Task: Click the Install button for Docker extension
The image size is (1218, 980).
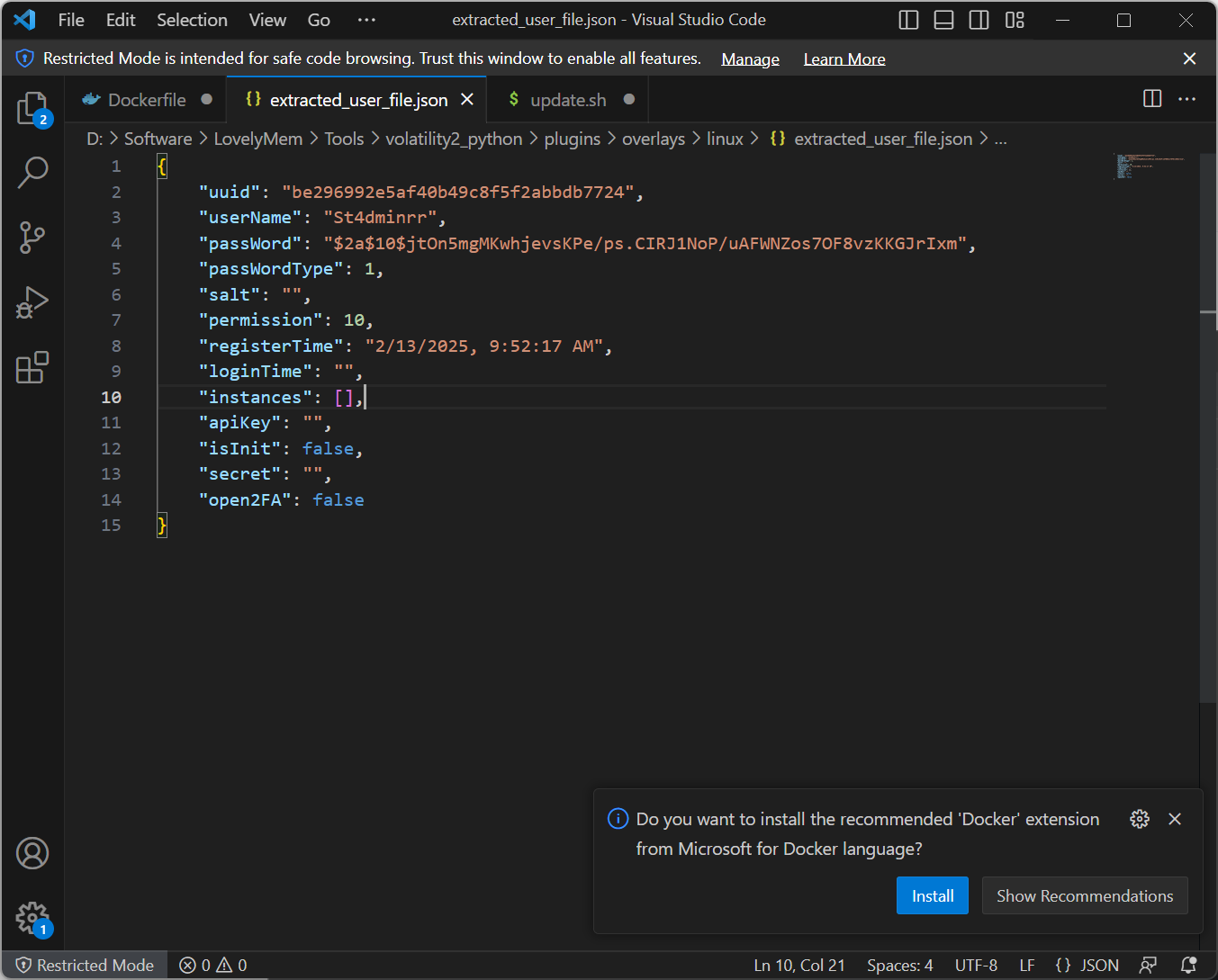Action: tap(933, 895)
